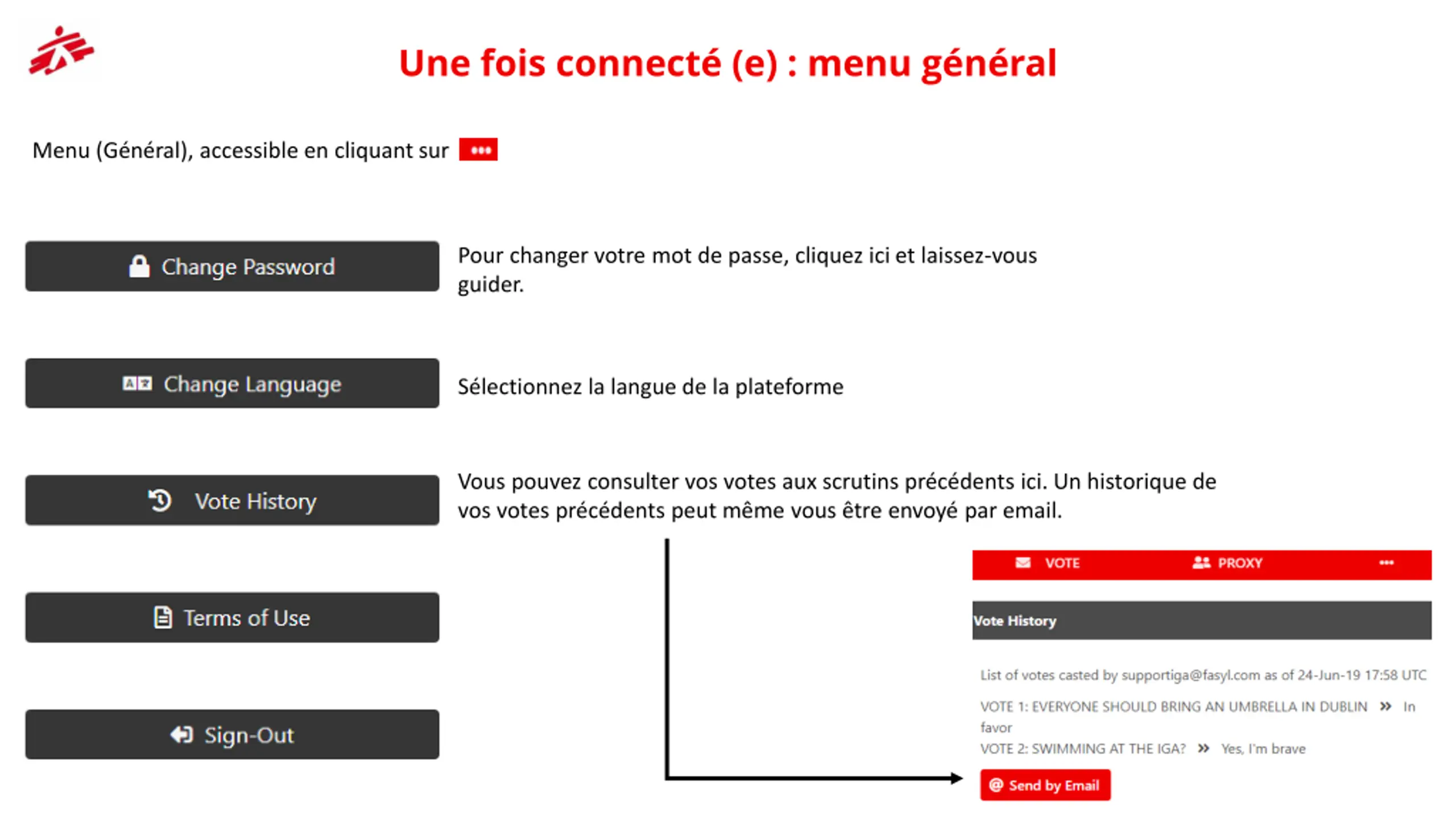The image size is (1456, 819).
Task: Click the MSF running-figure logo
Action: click(61, 51)
